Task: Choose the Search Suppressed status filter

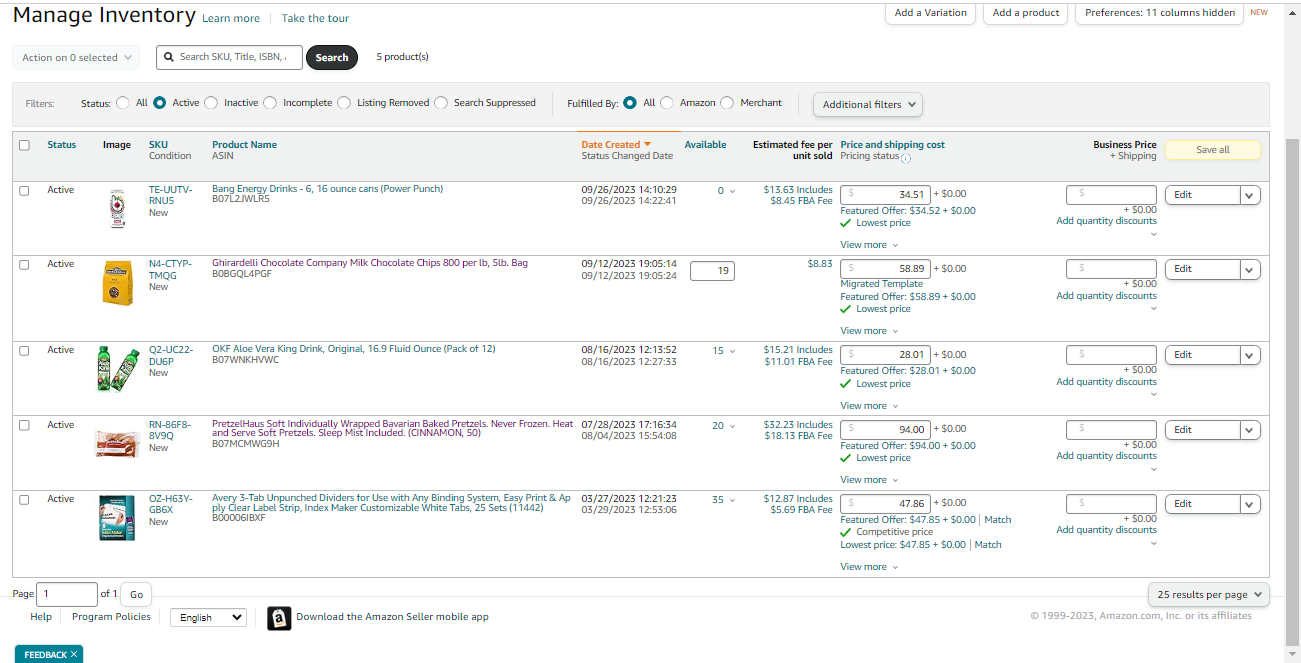Action: (441, 102)
